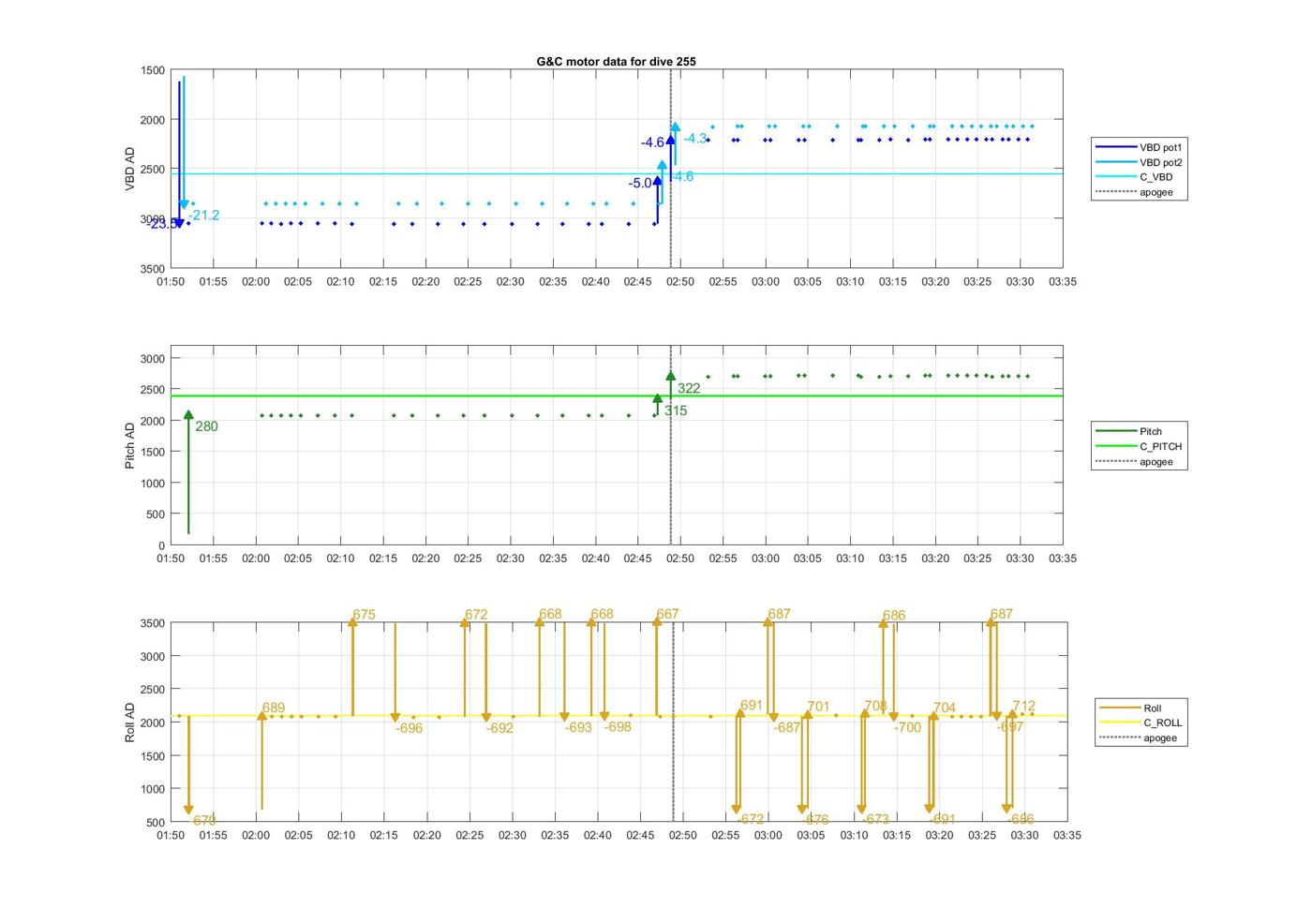Click the "-693" roll data label

pyautogui.click(x=578, y=727)
